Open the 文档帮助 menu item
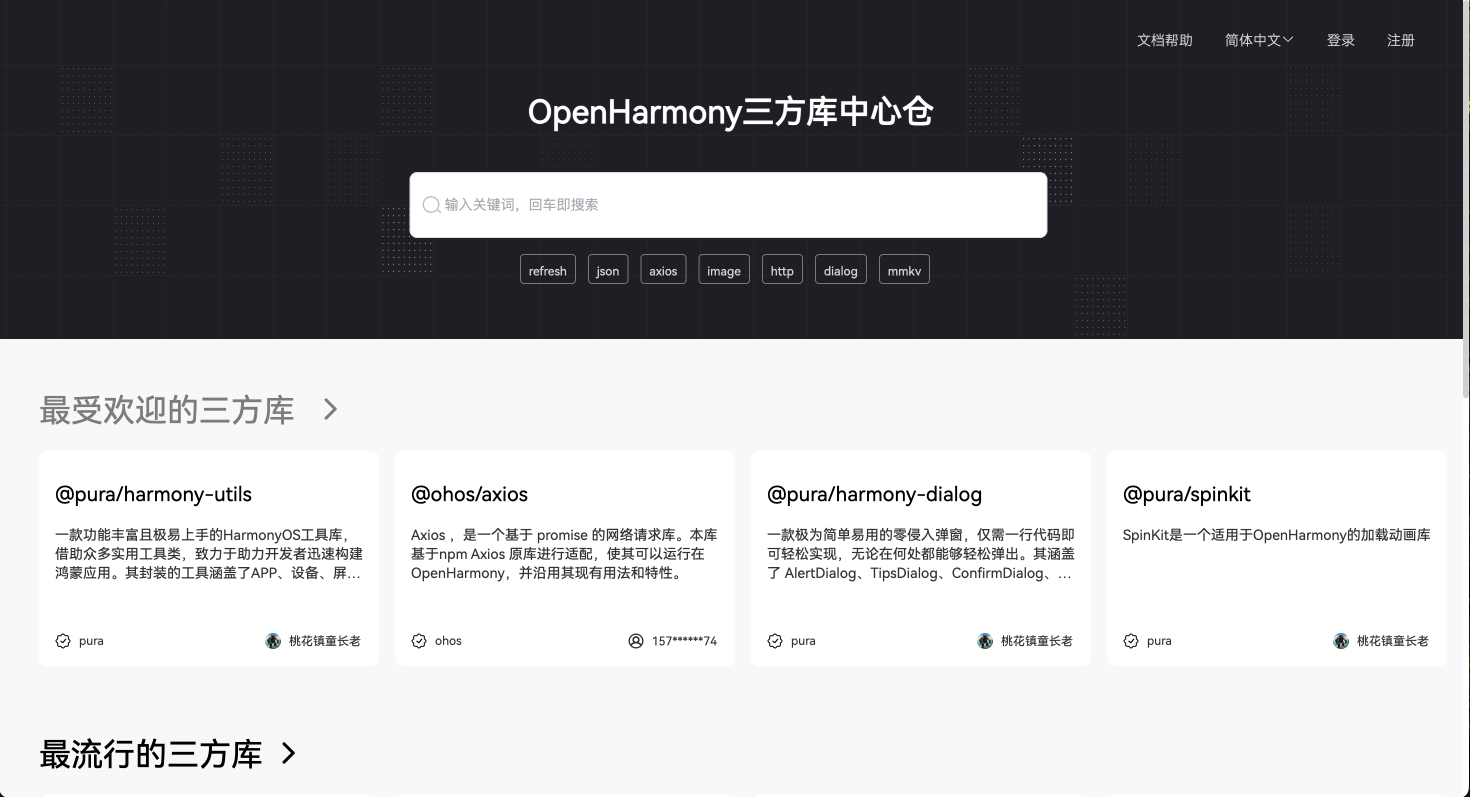The image size is (1470, 797). [x=1164, y=40]
